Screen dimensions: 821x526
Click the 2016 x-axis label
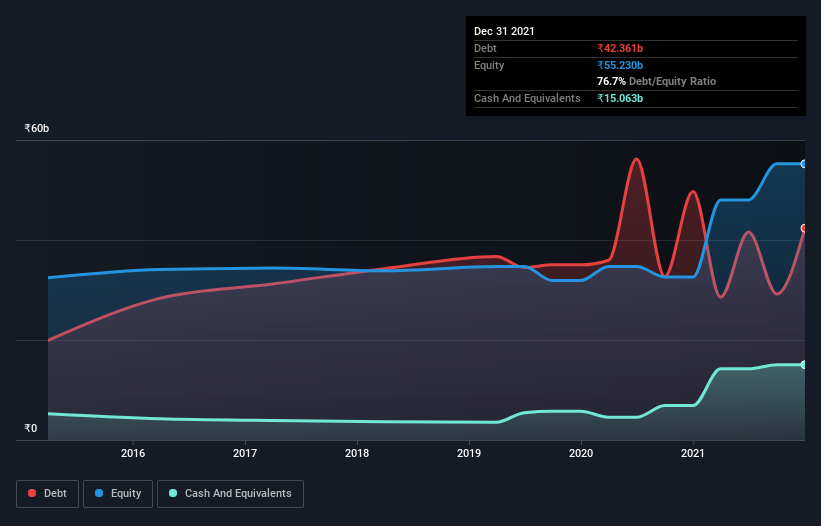[x=133, y=453]
